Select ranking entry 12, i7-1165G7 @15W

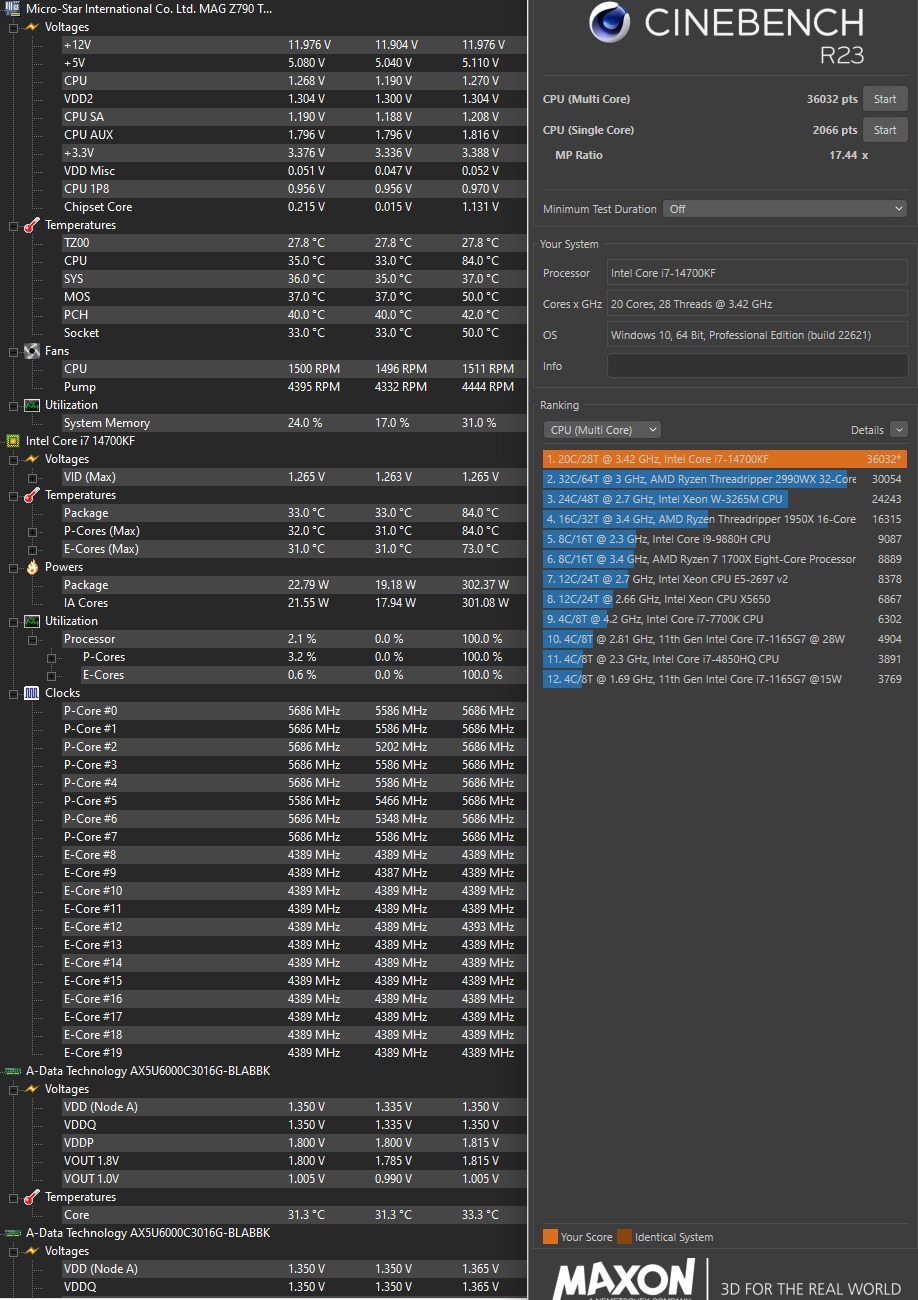click(724, 679)
